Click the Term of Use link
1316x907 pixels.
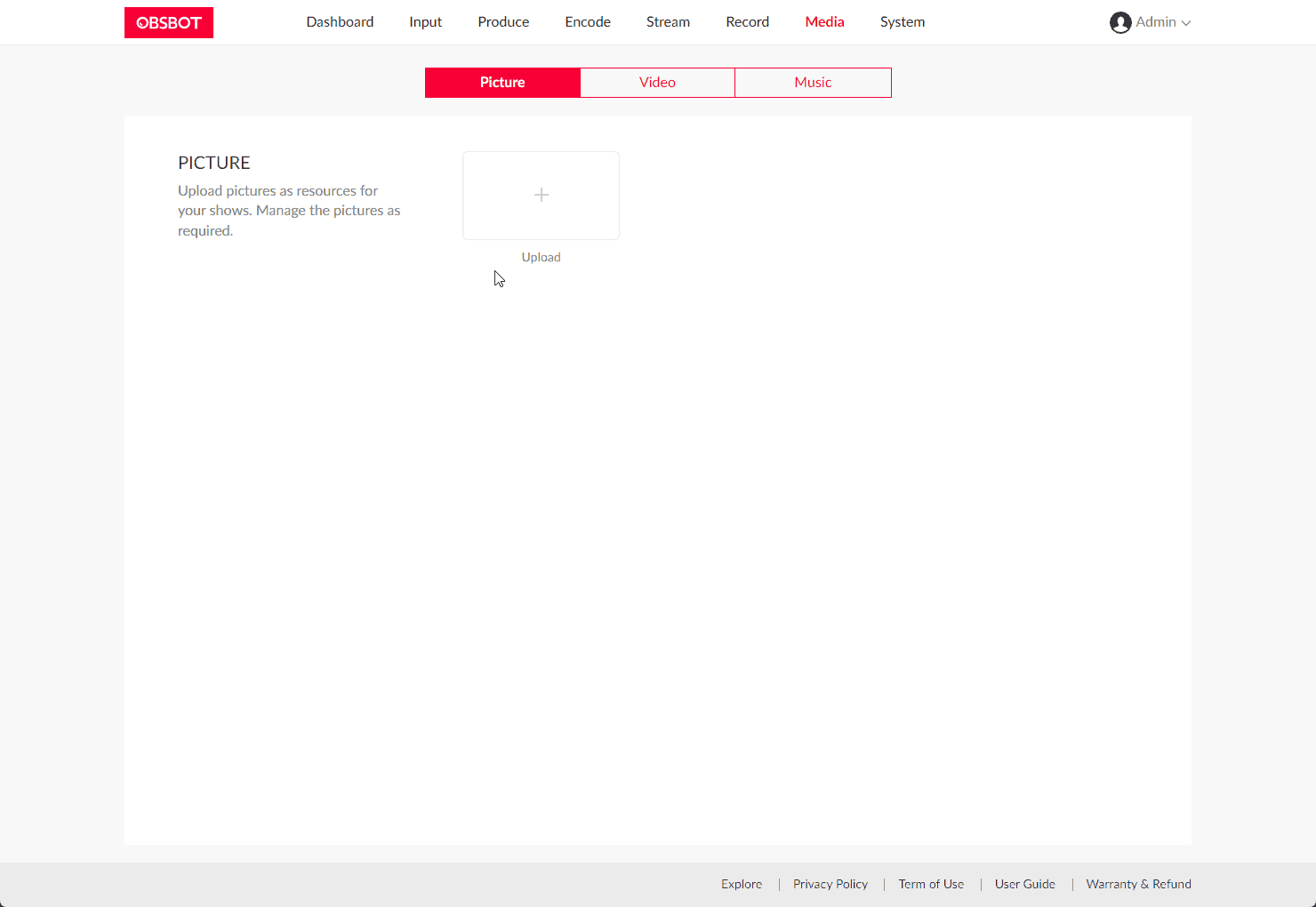(931, 884)
